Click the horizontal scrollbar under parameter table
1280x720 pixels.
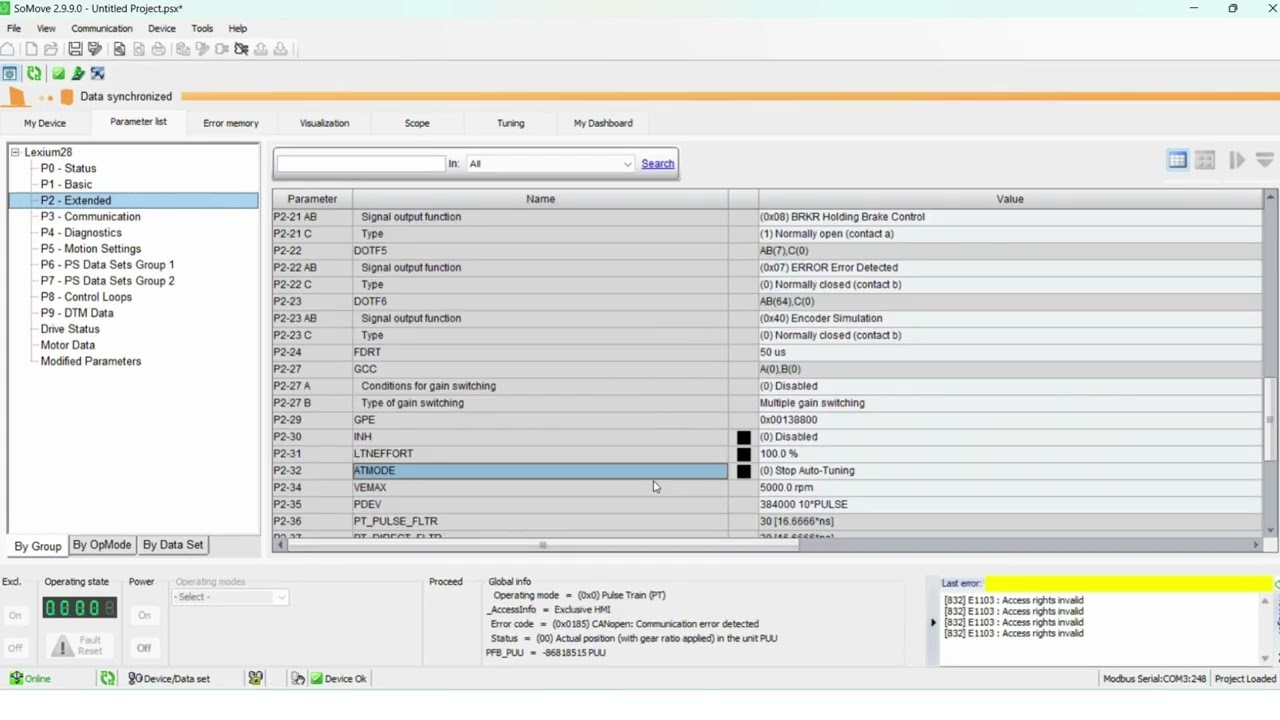(766, 545)
